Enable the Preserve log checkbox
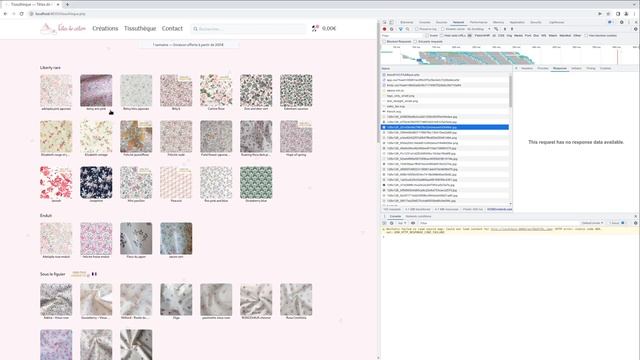The height and width of the screenshot is (360, 640). click(x=417, y=29)
